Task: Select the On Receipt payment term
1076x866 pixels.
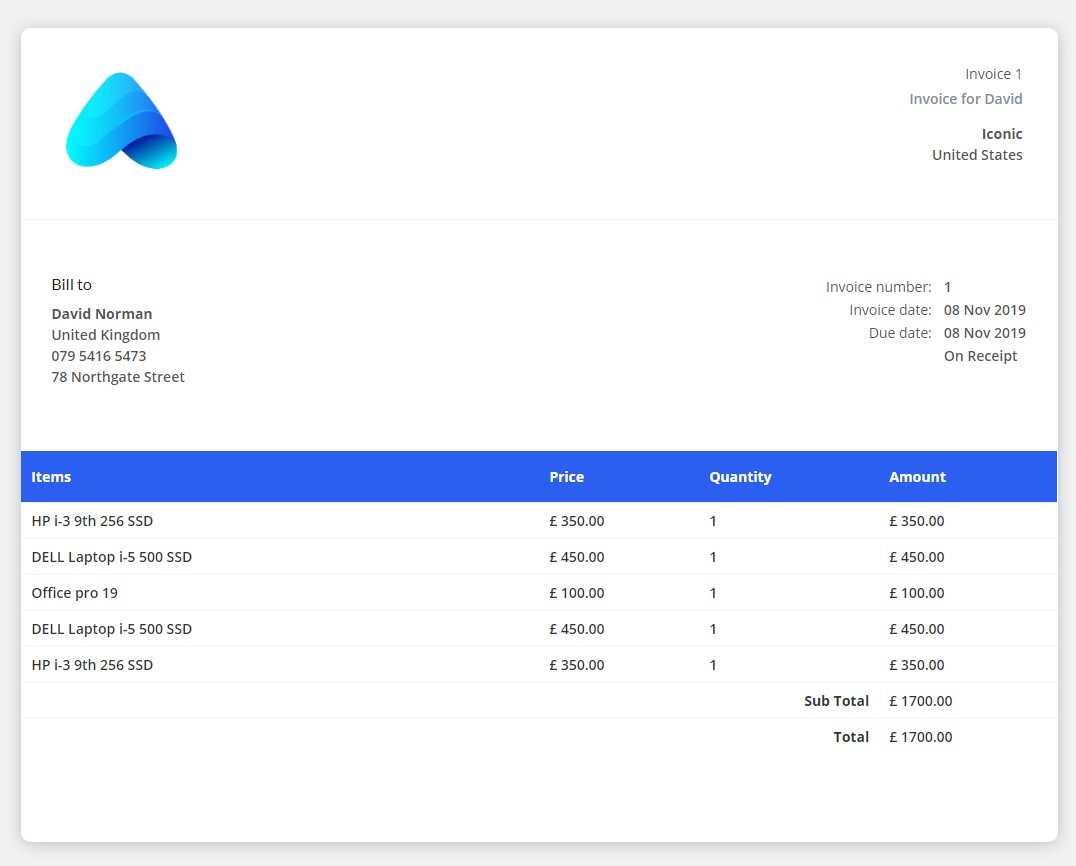Action: point(980,355)
